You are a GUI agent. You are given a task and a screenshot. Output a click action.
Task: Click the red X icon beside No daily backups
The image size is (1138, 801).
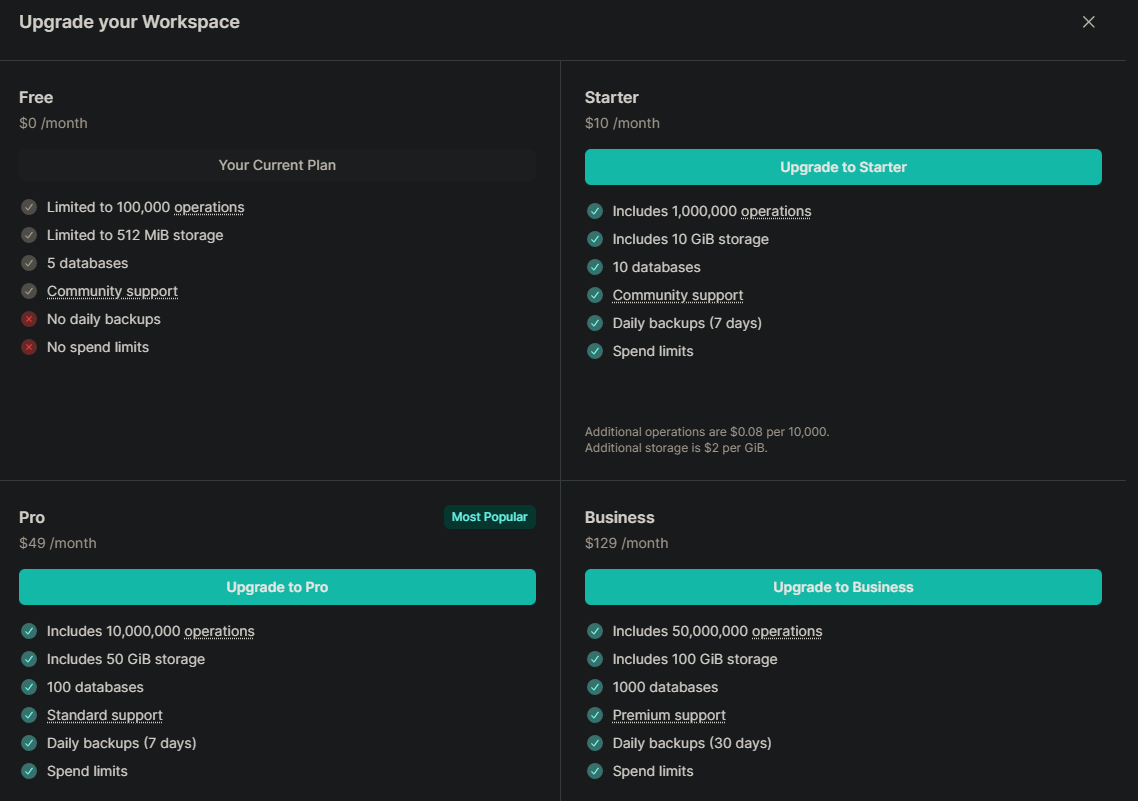pos(29,319)
